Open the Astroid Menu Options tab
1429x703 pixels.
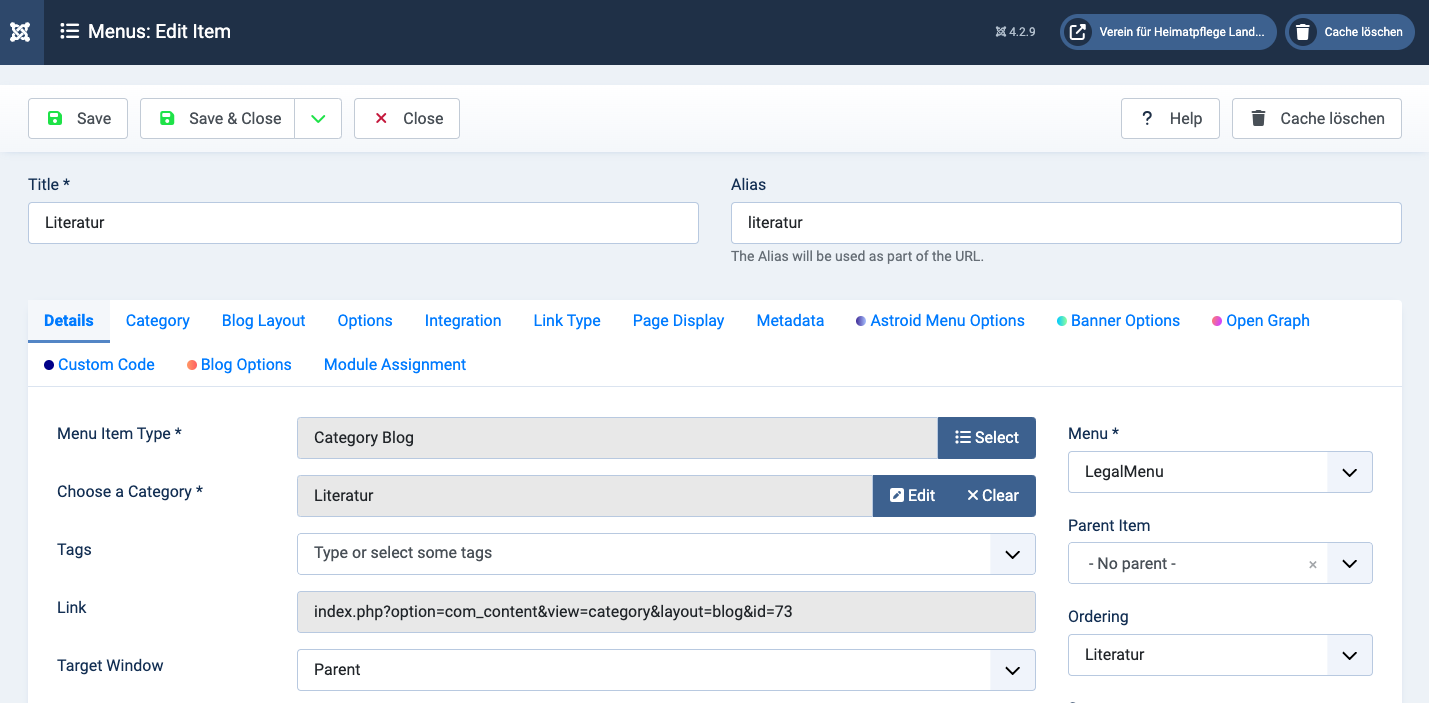pos(946,321)
